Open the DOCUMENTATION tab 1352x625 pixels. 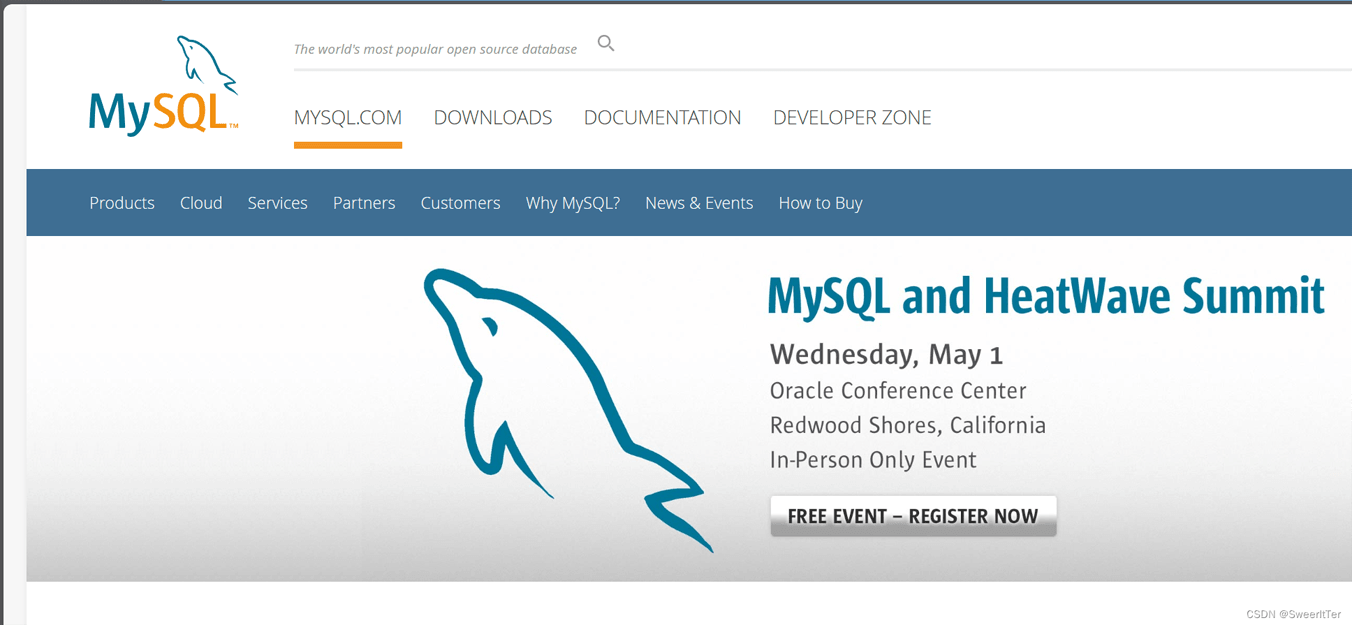click(x=663, y=118)
